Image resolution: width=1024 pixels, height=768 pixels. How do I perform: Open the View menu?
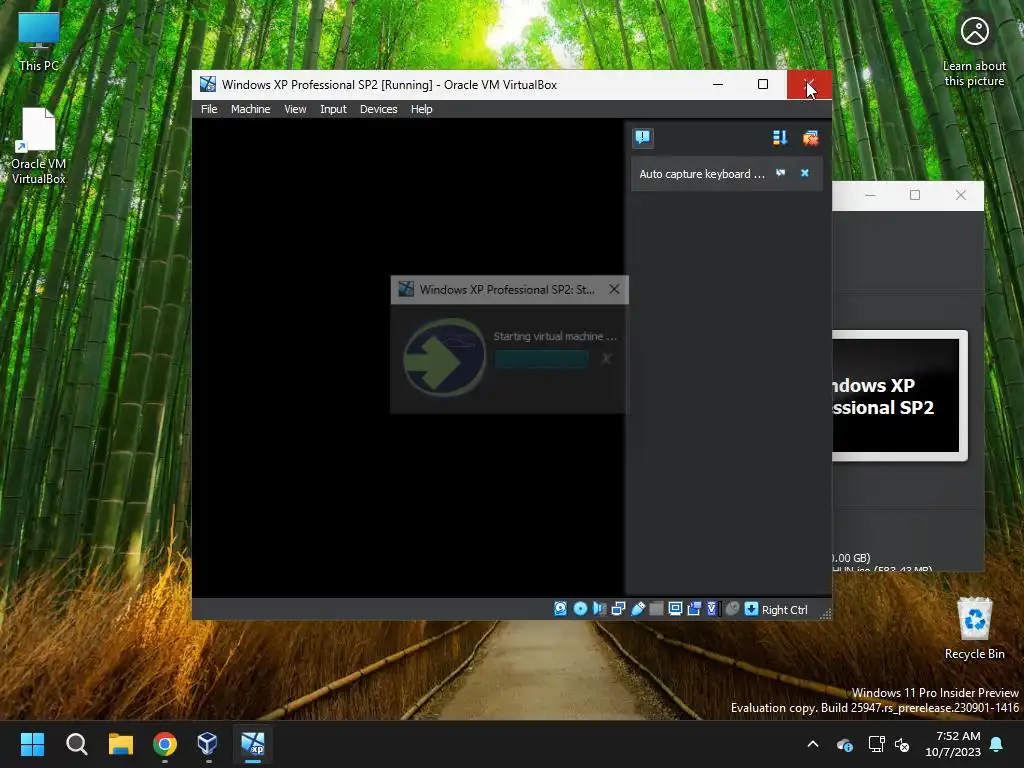coord(295,109)
